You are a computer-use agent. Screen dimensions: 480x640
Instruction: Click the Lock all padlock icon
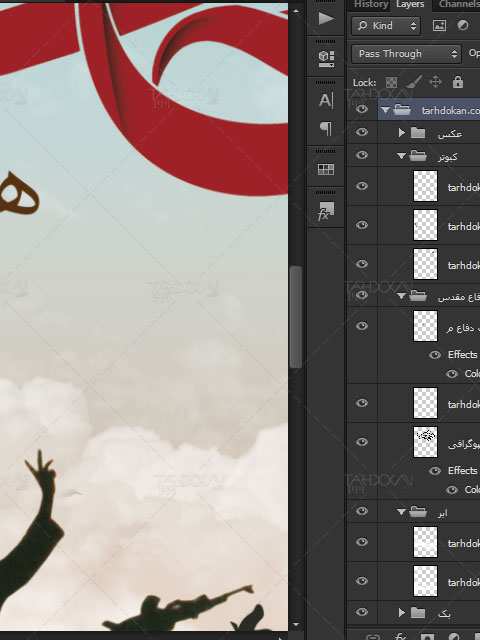(458, 82)
